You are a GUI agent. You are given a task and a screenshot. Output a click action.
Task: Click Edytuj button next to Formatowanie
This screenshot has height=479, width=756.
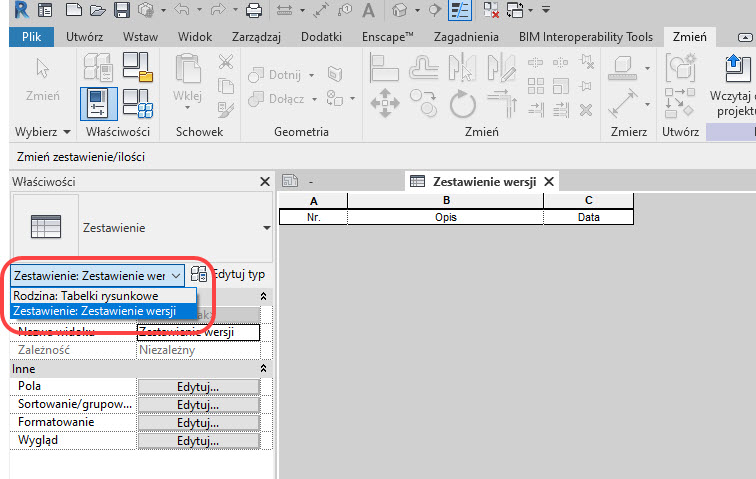click(x=197, y=422)
